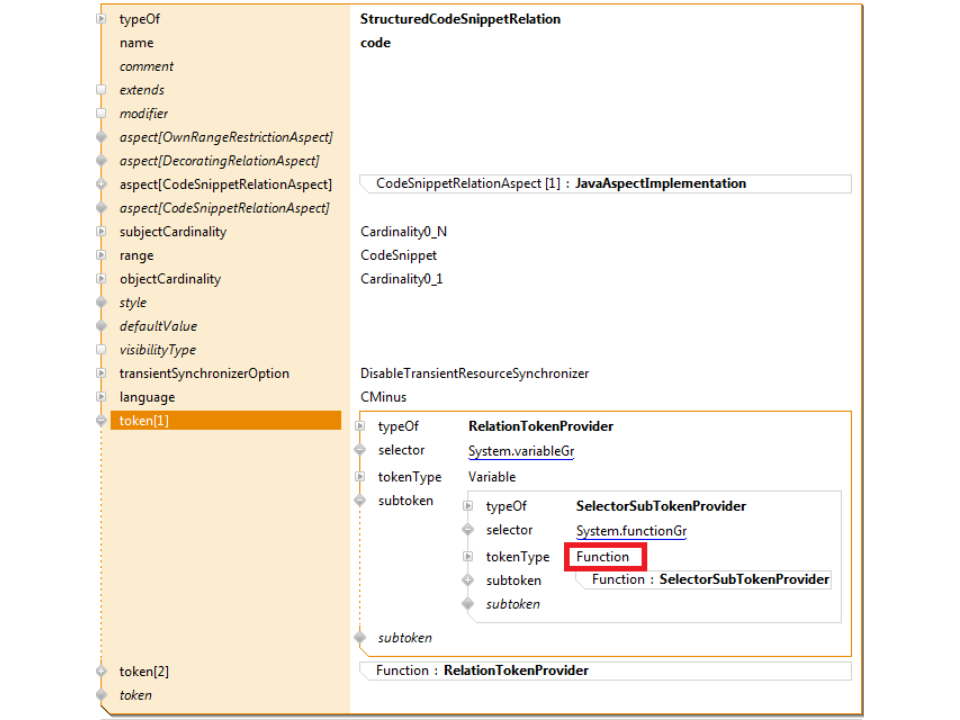Select the language property row
The width and height of the screenshot is (960, 720).
pyautogui.click(x=147, y=397)
